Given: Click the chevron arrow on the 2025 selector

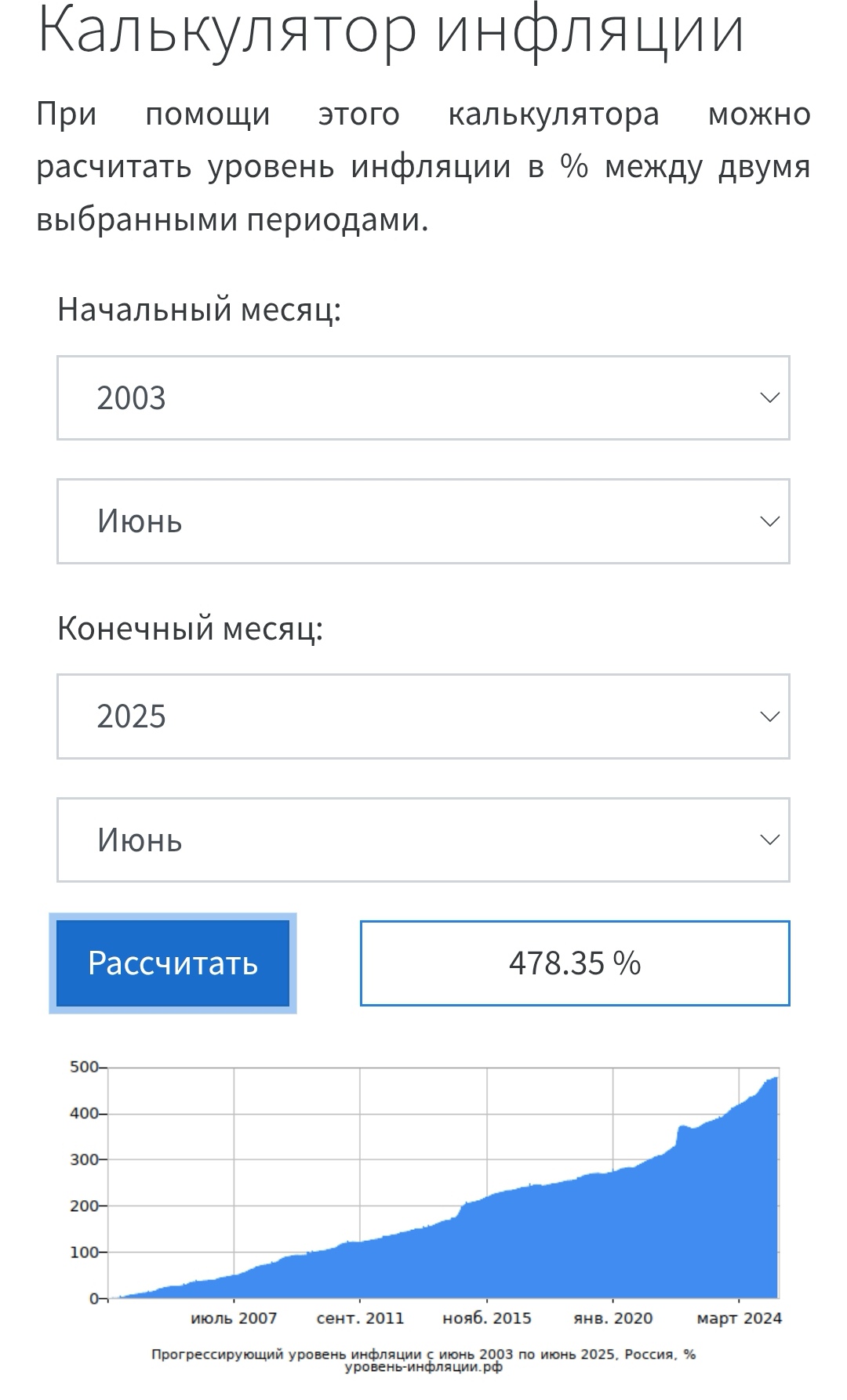Looking at the screenshot, I should [x=769, y=716].
